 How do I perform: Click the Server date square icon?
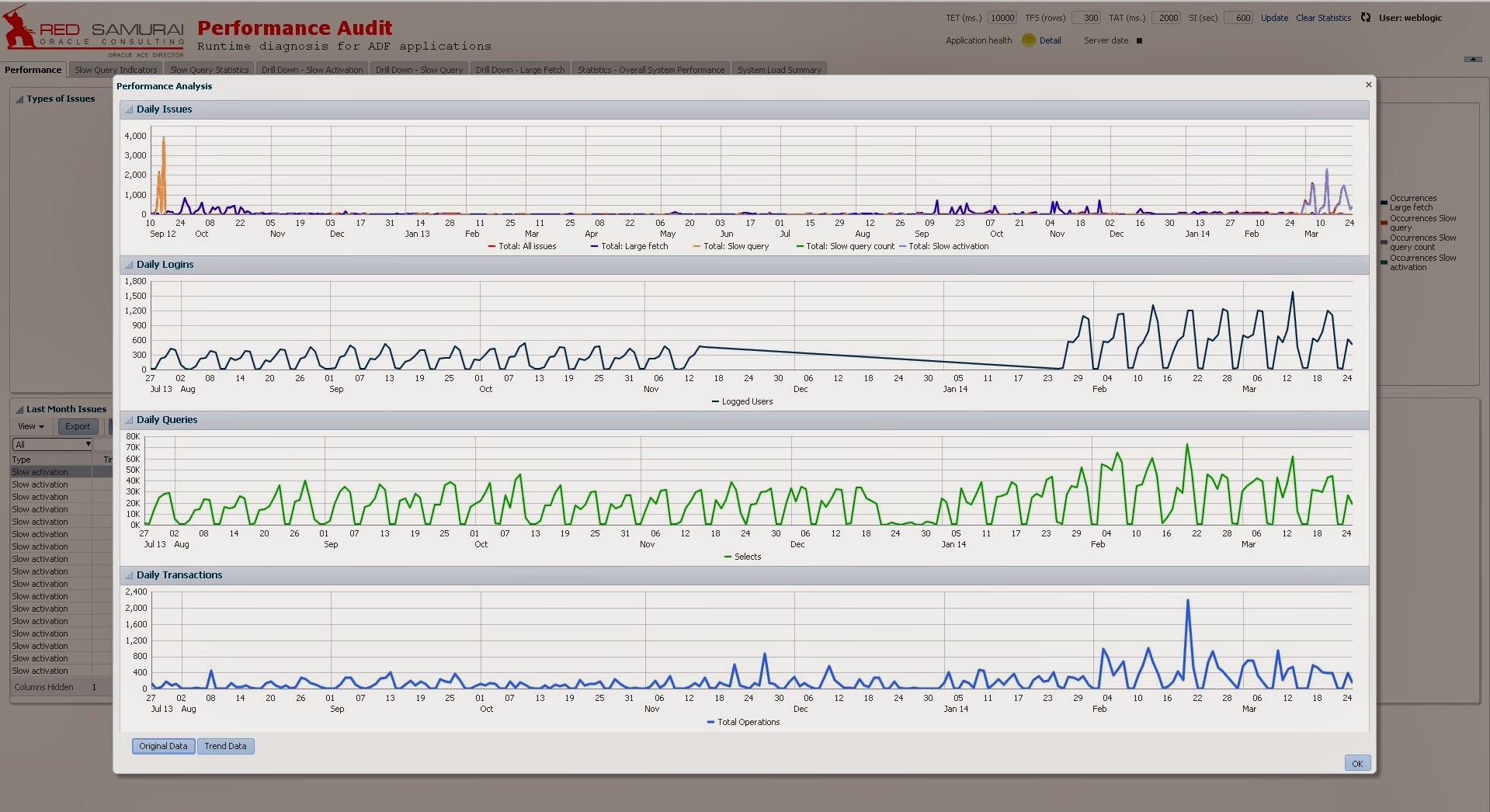[1139, 40]
